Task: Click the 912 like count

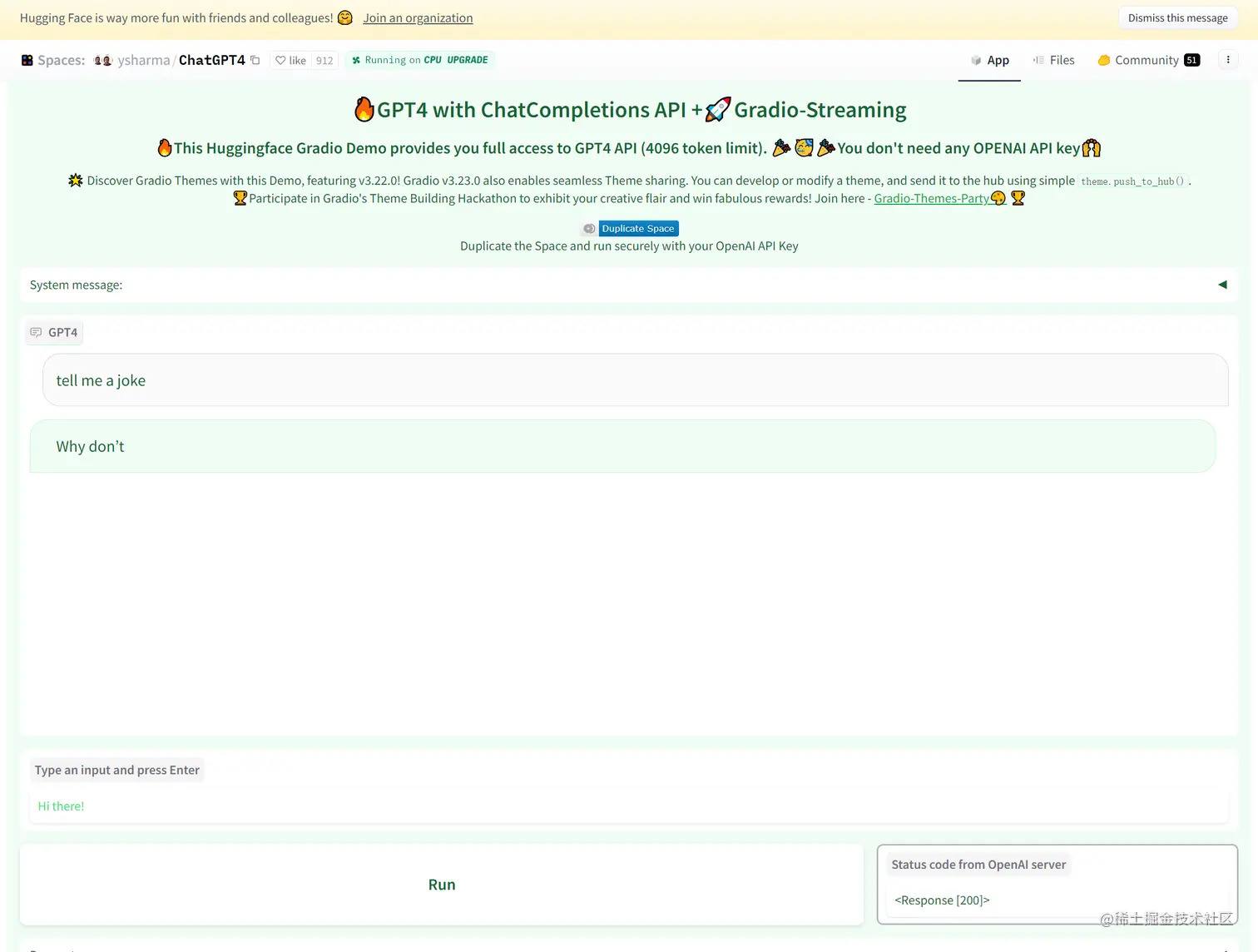Action: 324,60
